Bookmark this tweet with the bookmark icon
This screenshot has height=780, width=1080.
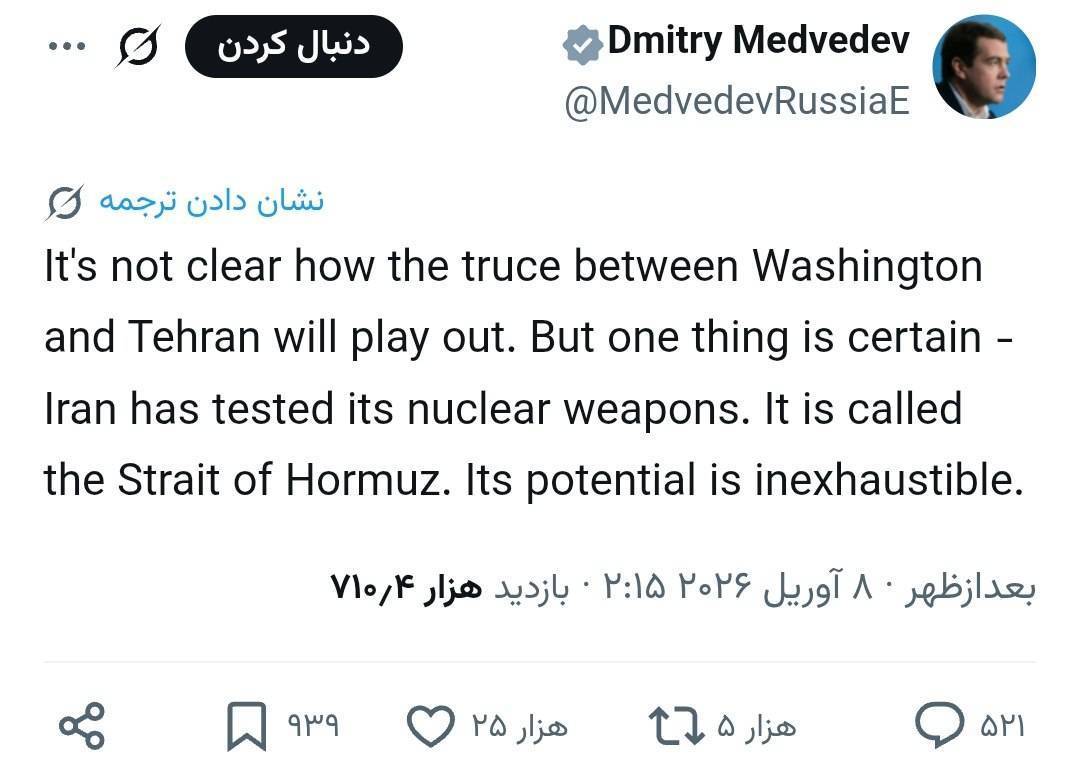246,727
